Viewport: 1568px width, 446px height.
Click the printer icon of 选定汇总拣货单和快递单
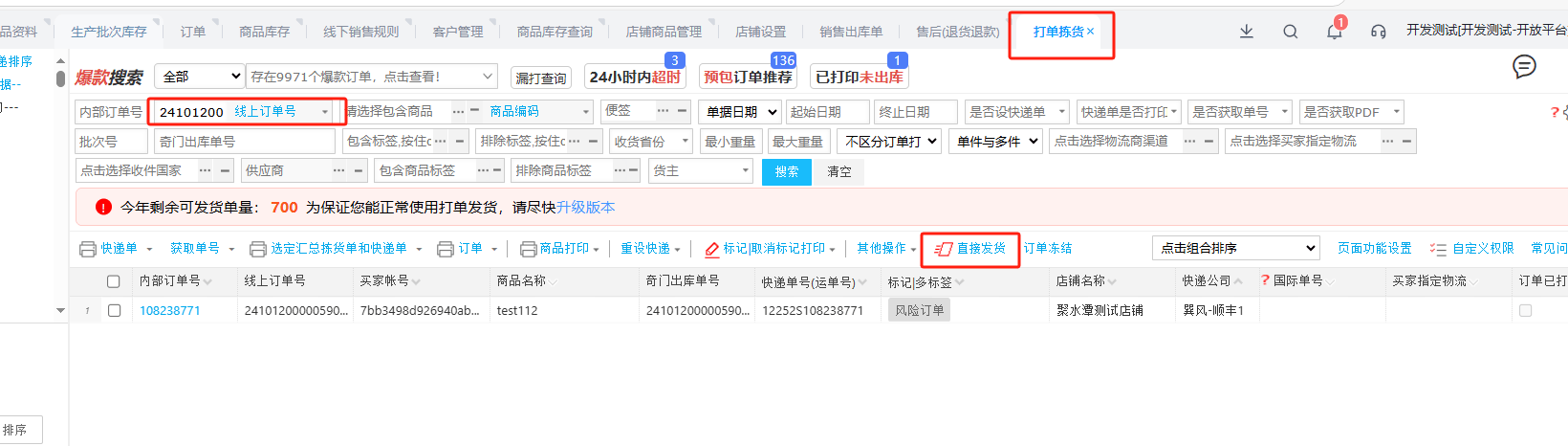[x=258, y=249]
